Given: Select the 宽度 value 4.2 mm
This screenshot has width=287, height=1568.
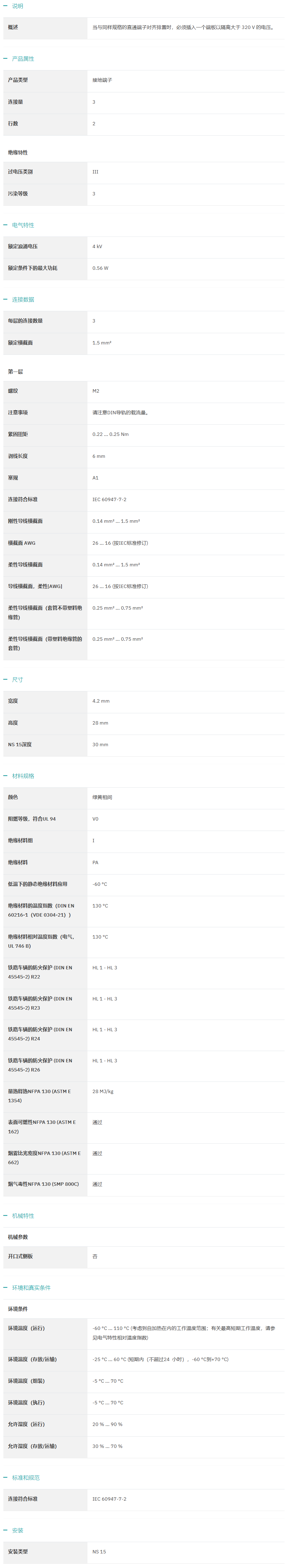Looking at the screenshot, I should pos(101,701).
